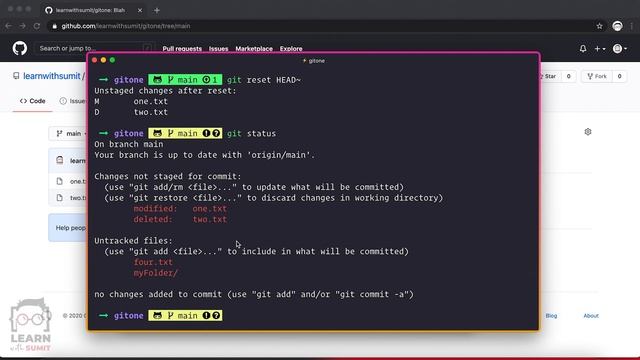The width and height of the screenshot is (640, 360).
Task: Fork the repository
Action: (x=597, y=76)
